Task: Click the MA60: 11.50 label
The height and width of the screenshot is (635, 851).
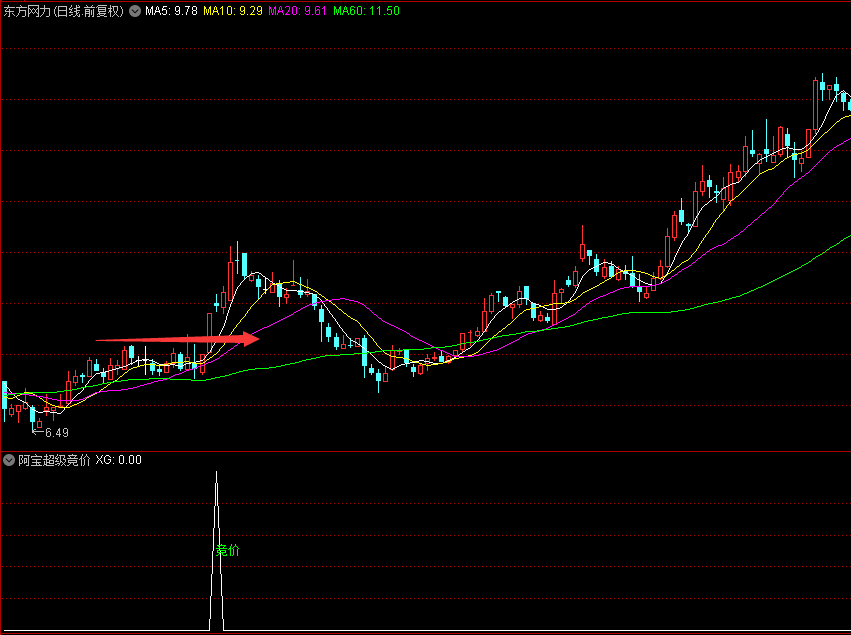Action: [x=366, y=11]
